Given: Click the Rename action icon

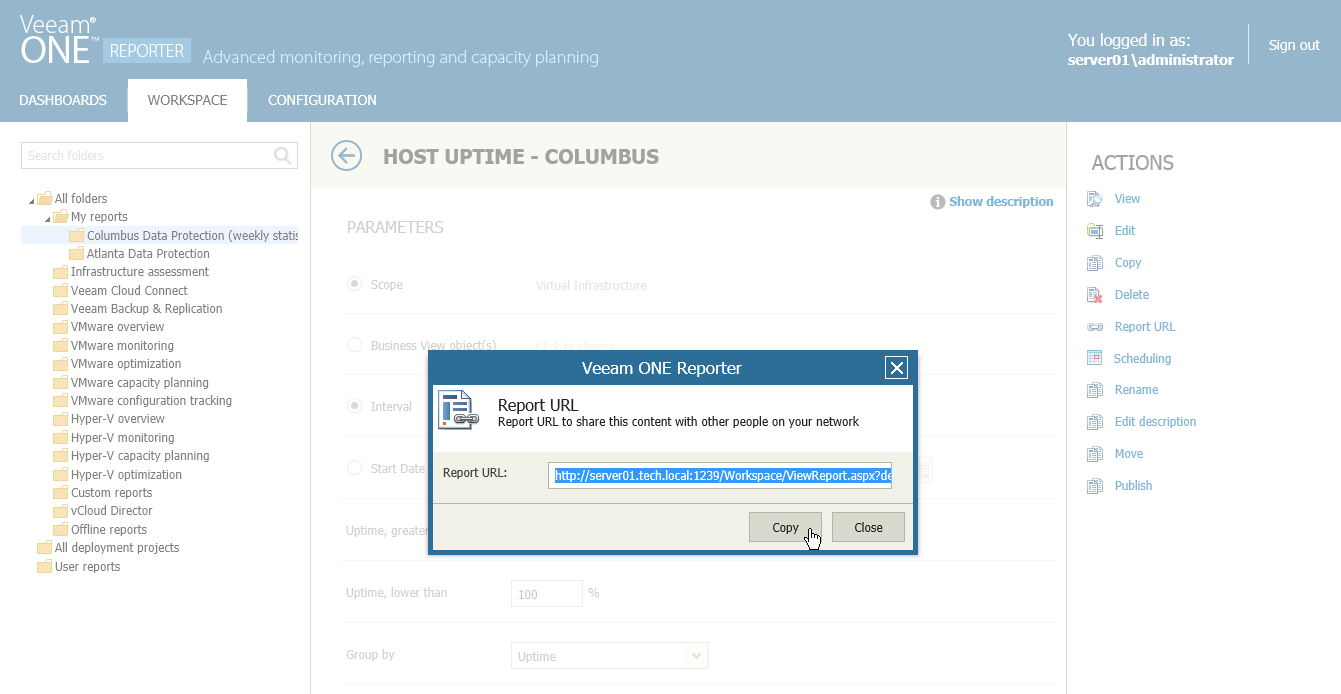Looking at the screenshot, I should tap(1095, 390).
